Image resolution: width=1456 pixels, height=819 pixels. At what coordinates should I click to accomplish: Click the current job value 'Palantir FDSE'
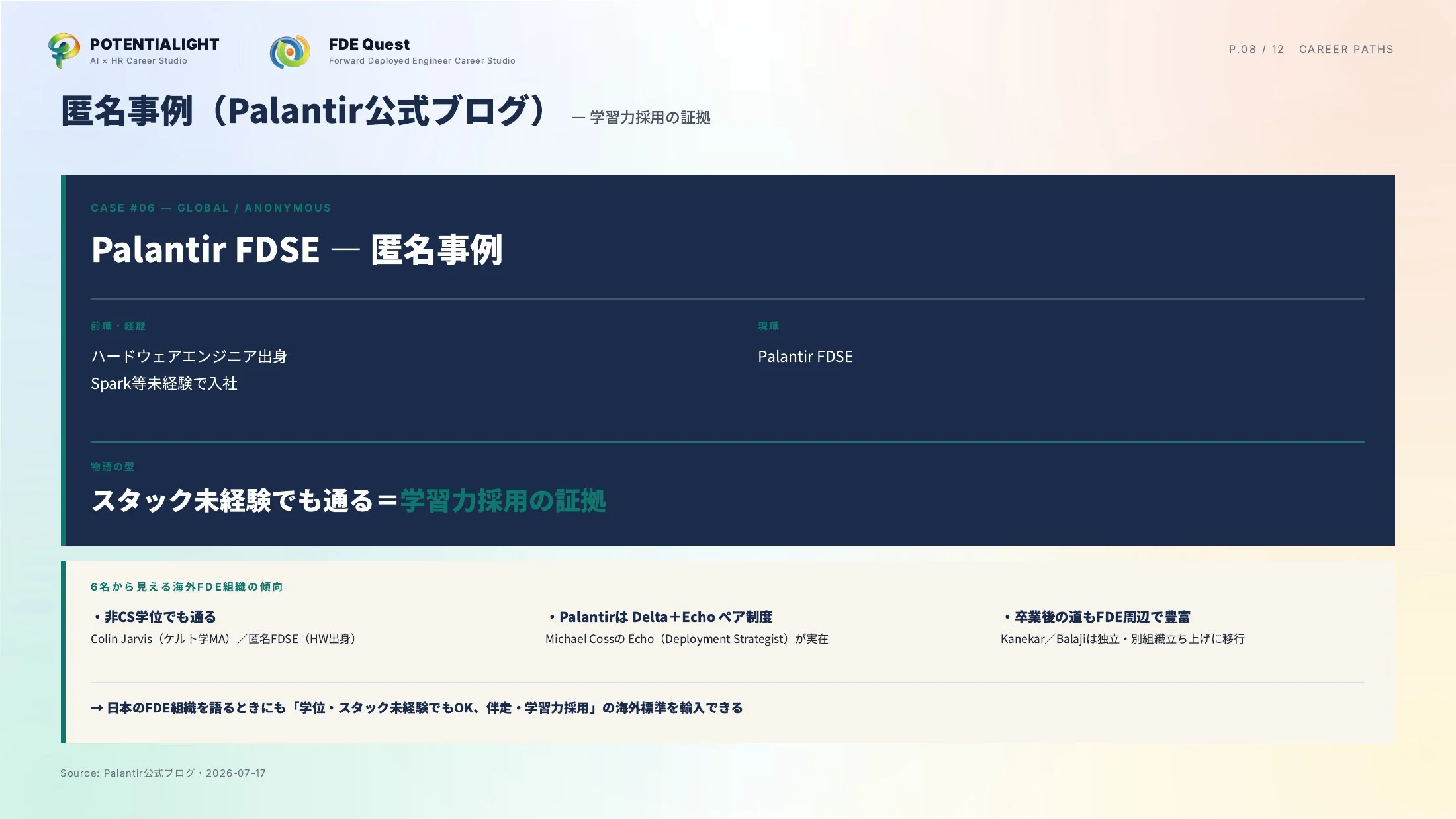coord(805,357)
